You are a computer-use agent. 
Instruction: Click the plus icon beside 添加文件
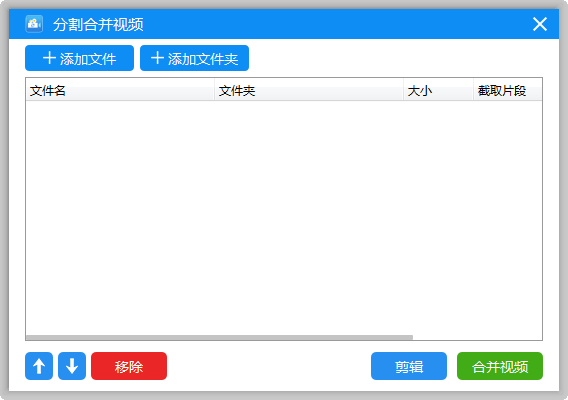(x=49, y=58)
